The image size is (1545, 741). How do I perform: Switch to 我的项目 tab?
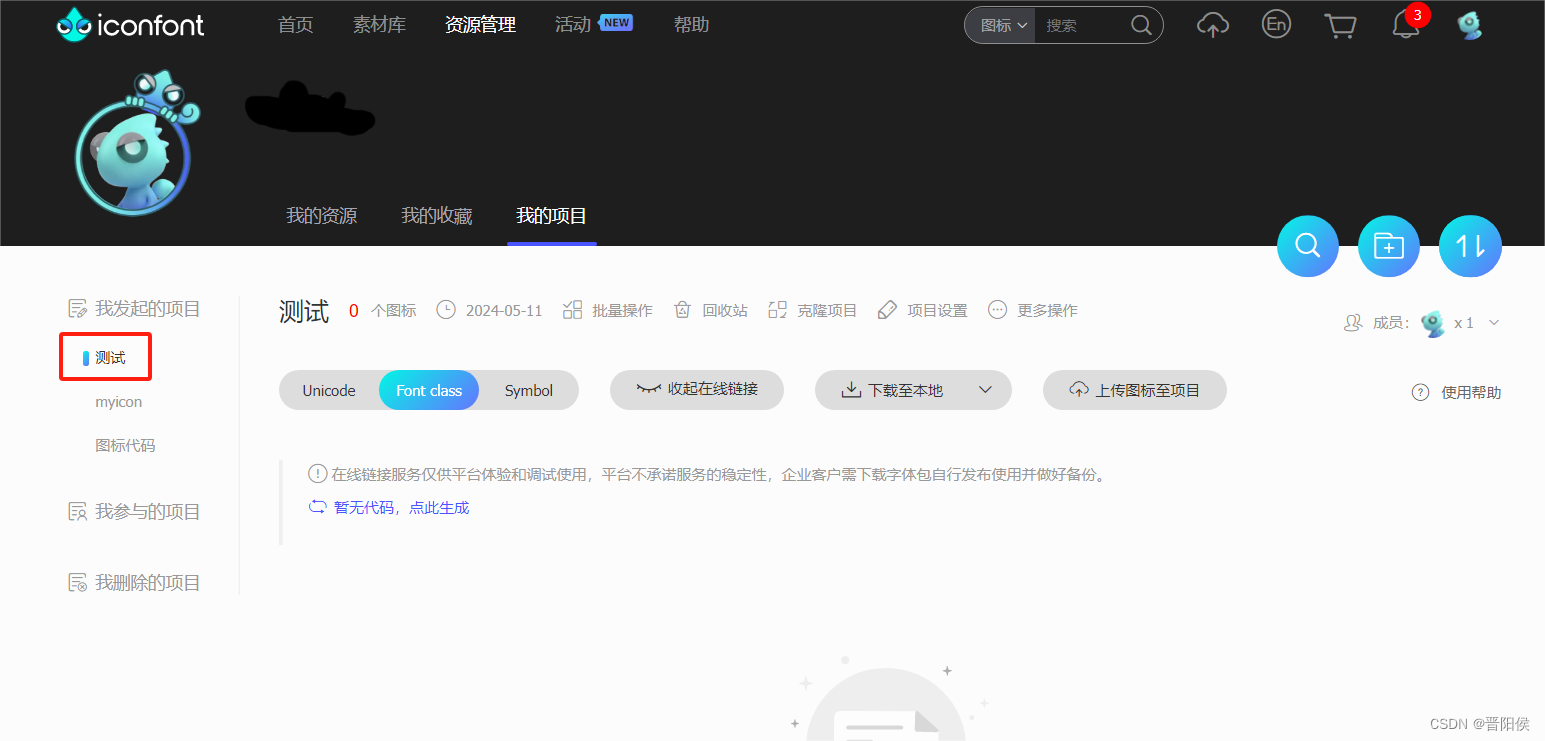coord(552,215)
